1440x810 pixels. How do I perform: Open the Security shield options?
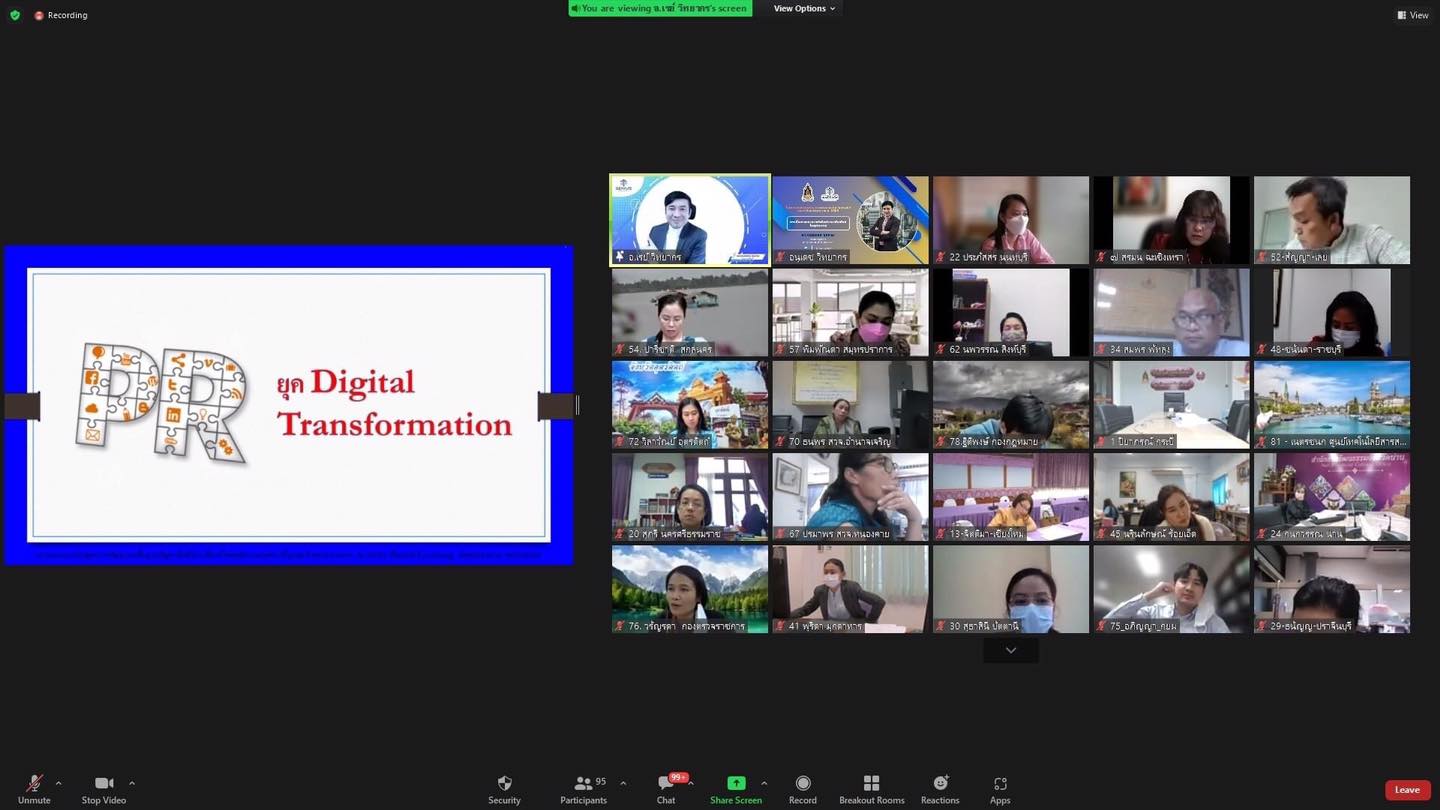504,788
